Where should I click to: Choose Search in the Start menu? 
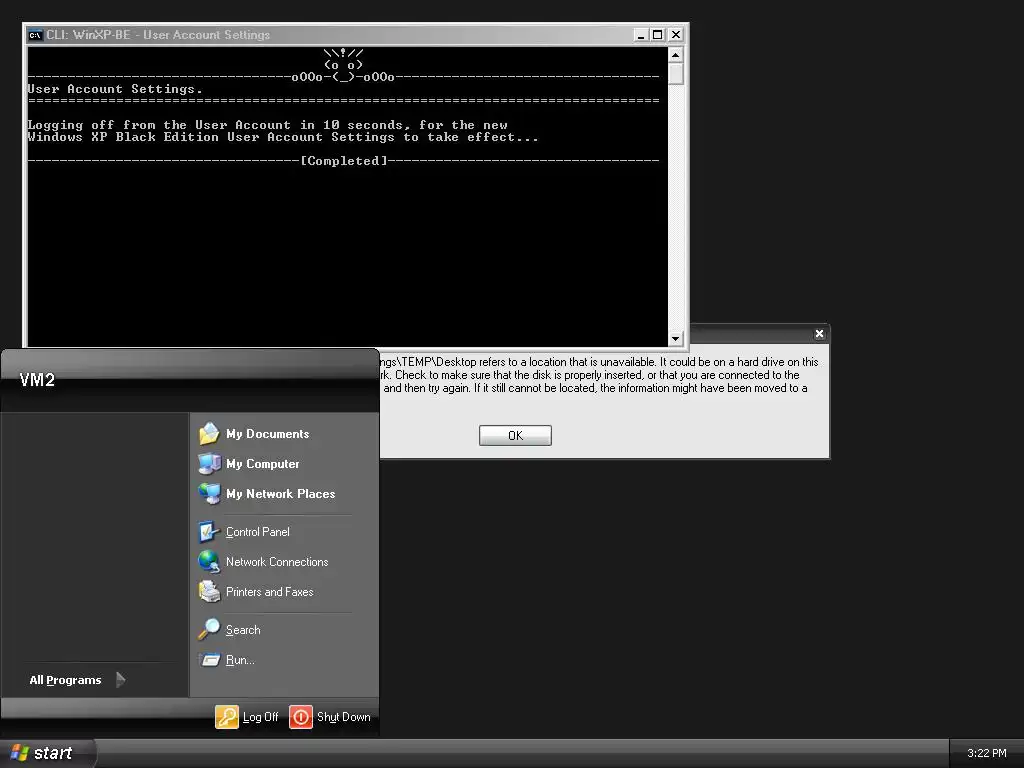tap(243, 630)
